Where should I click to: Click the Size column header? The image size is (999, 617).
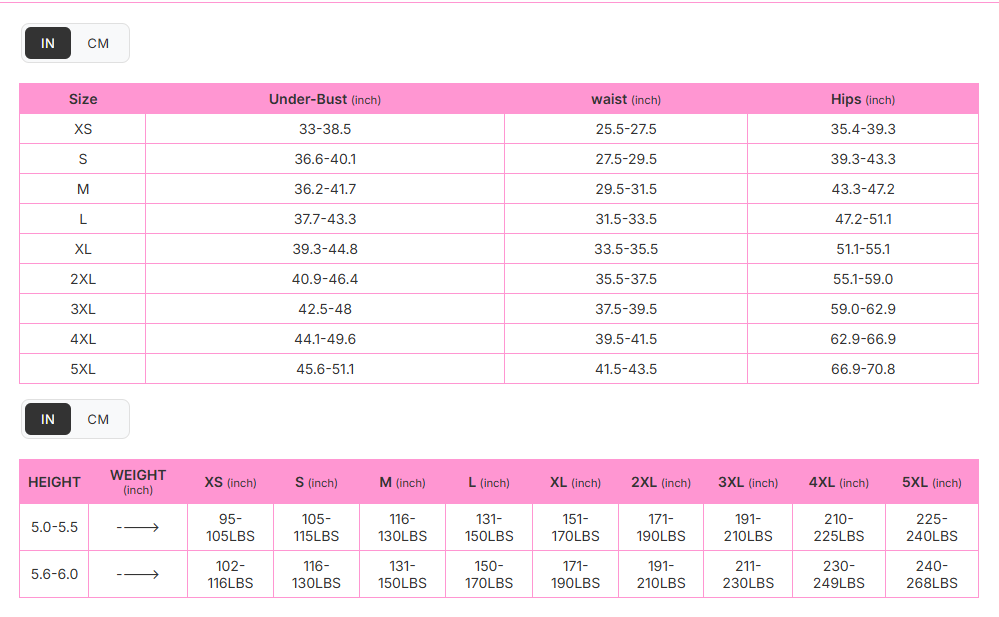(83, 99)
